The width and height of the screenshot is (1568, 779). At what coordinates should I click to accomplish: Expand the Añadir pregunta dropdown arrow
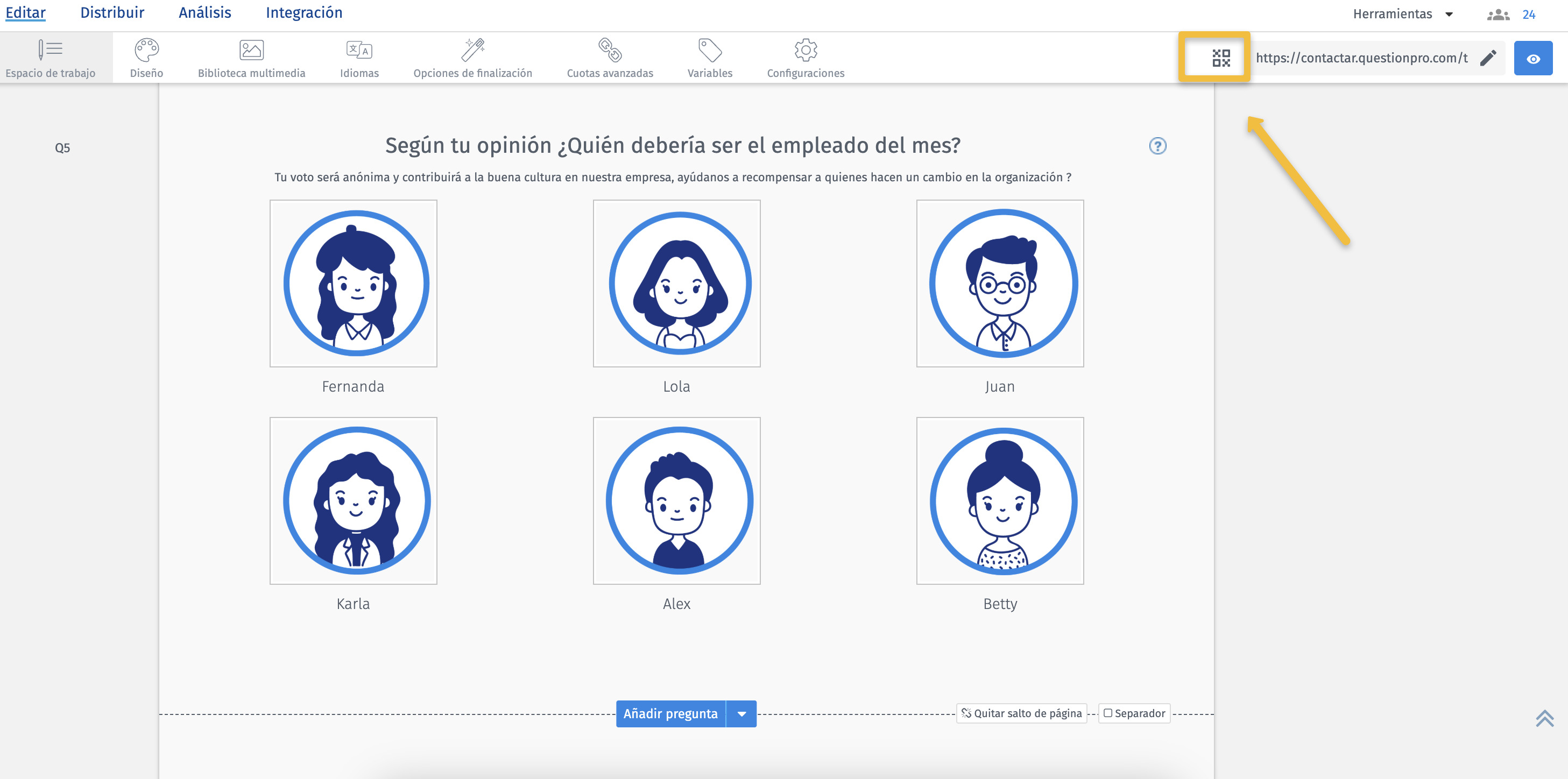pos(741,714)
